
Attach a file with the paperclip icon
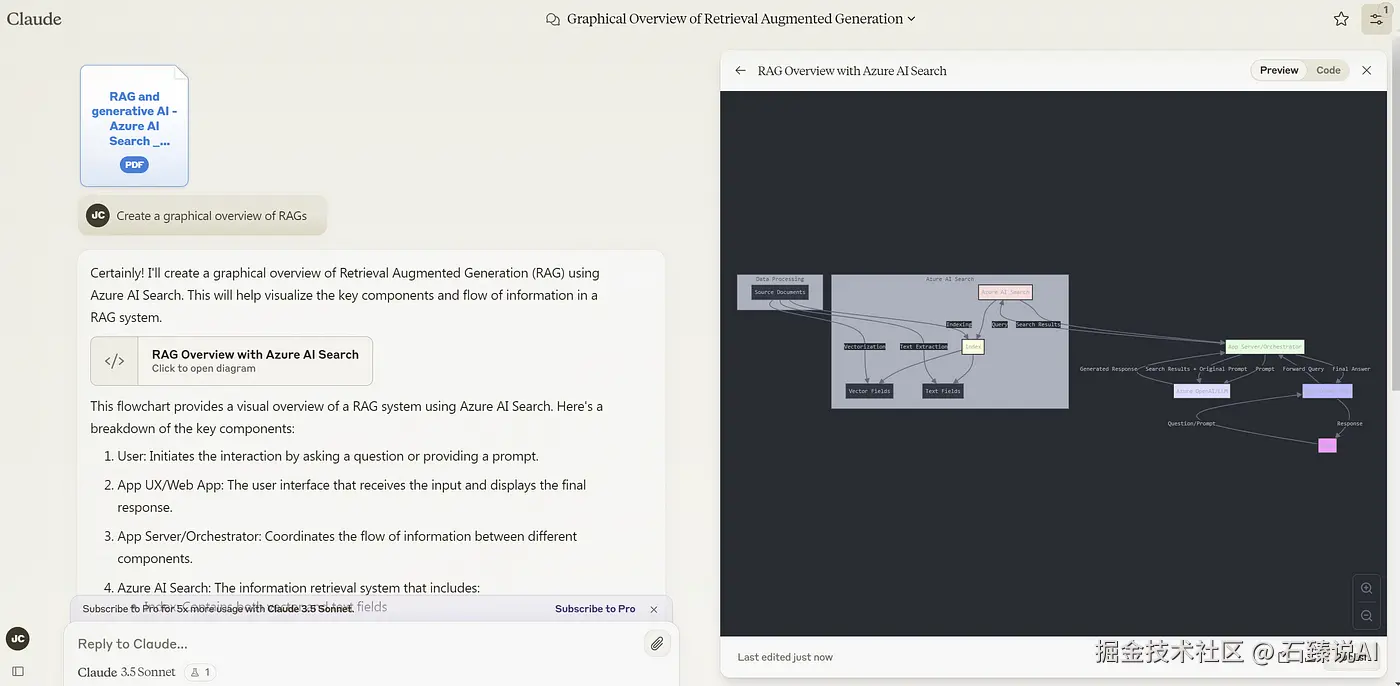[656, 644]
